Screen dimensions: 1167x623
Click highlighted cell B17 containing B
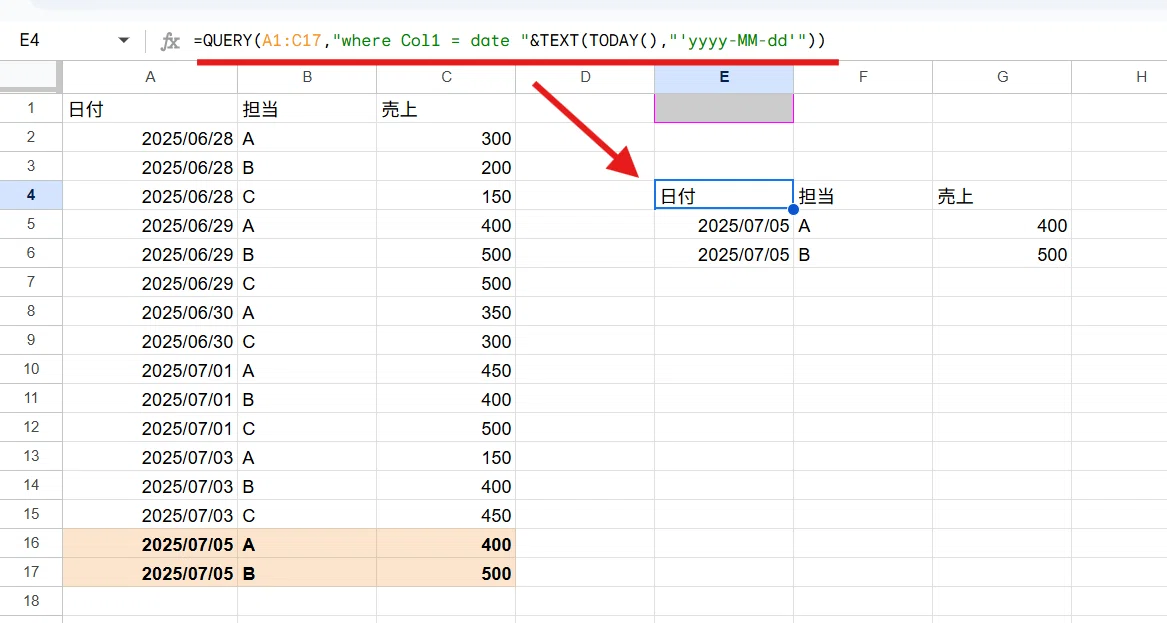pos(307,573)
